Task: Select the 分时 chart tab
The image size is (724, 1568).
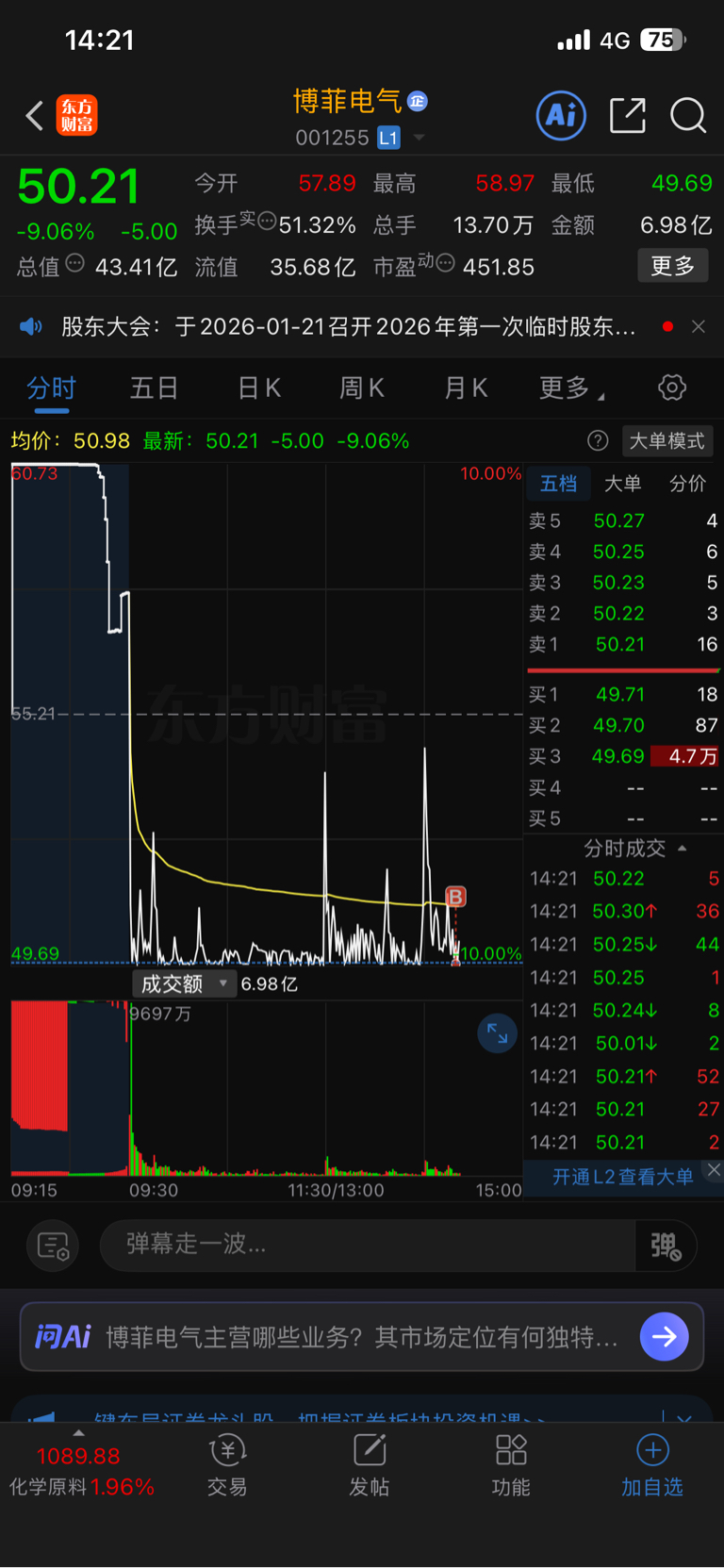Action: tap(51, 388)
